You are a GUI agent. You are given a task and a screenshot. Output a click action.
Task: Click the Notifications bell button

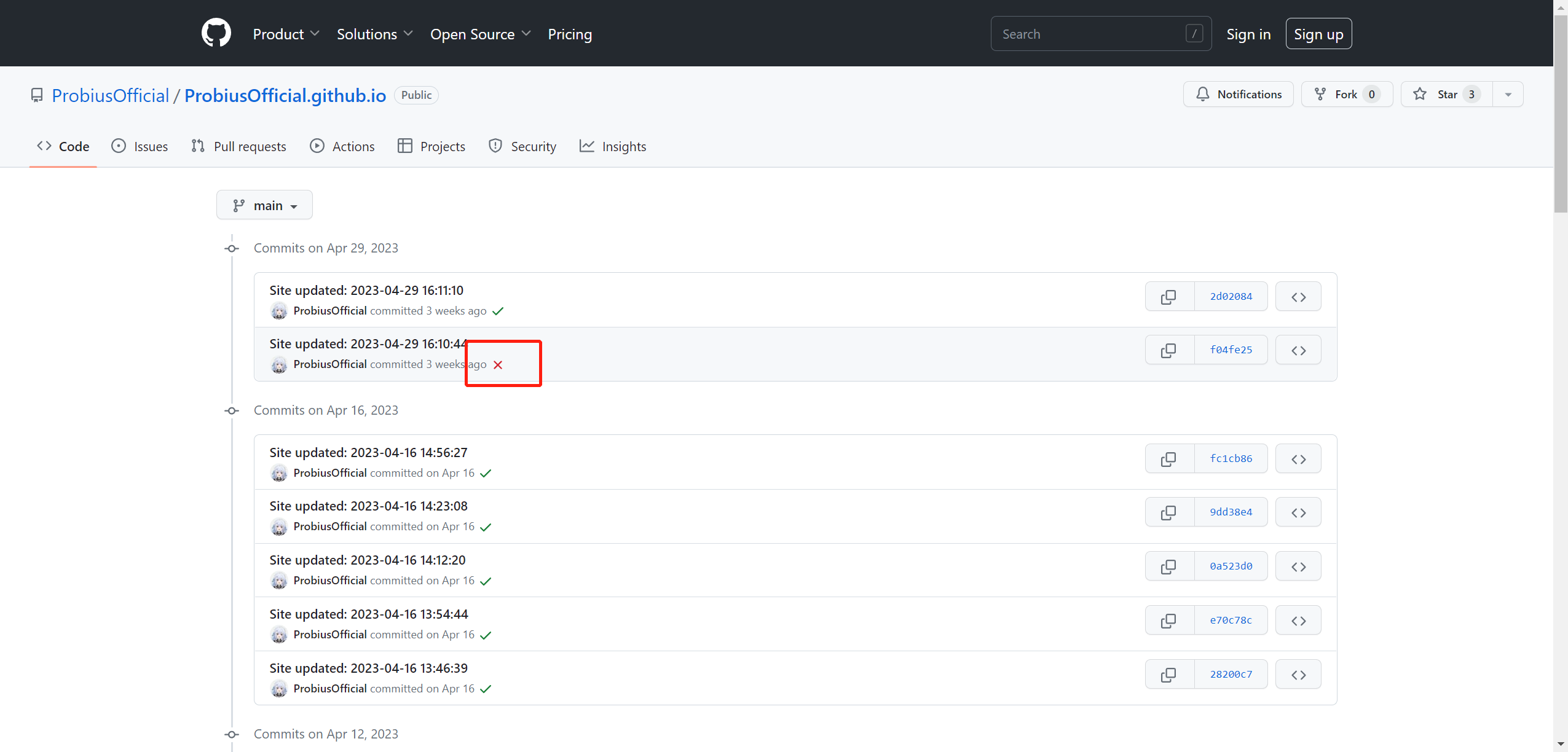(1238, 95)
